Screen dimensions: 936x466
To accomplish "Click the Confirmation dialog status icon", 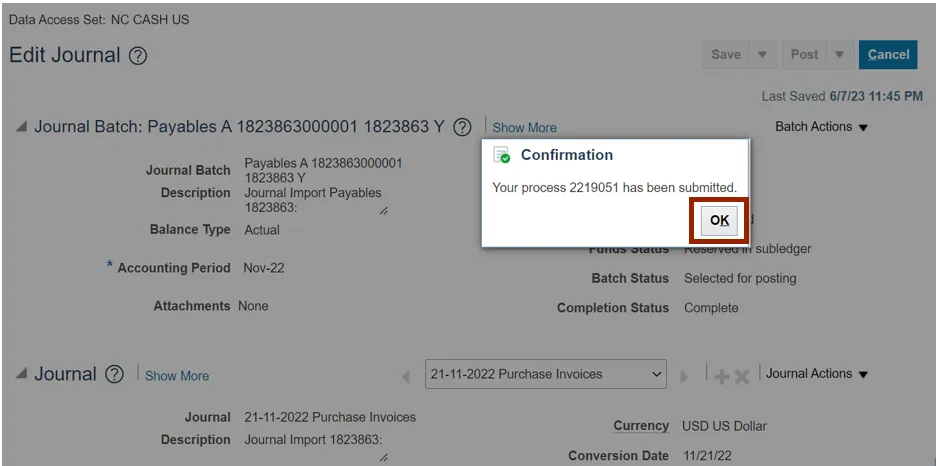I will (x=502, y=156).
